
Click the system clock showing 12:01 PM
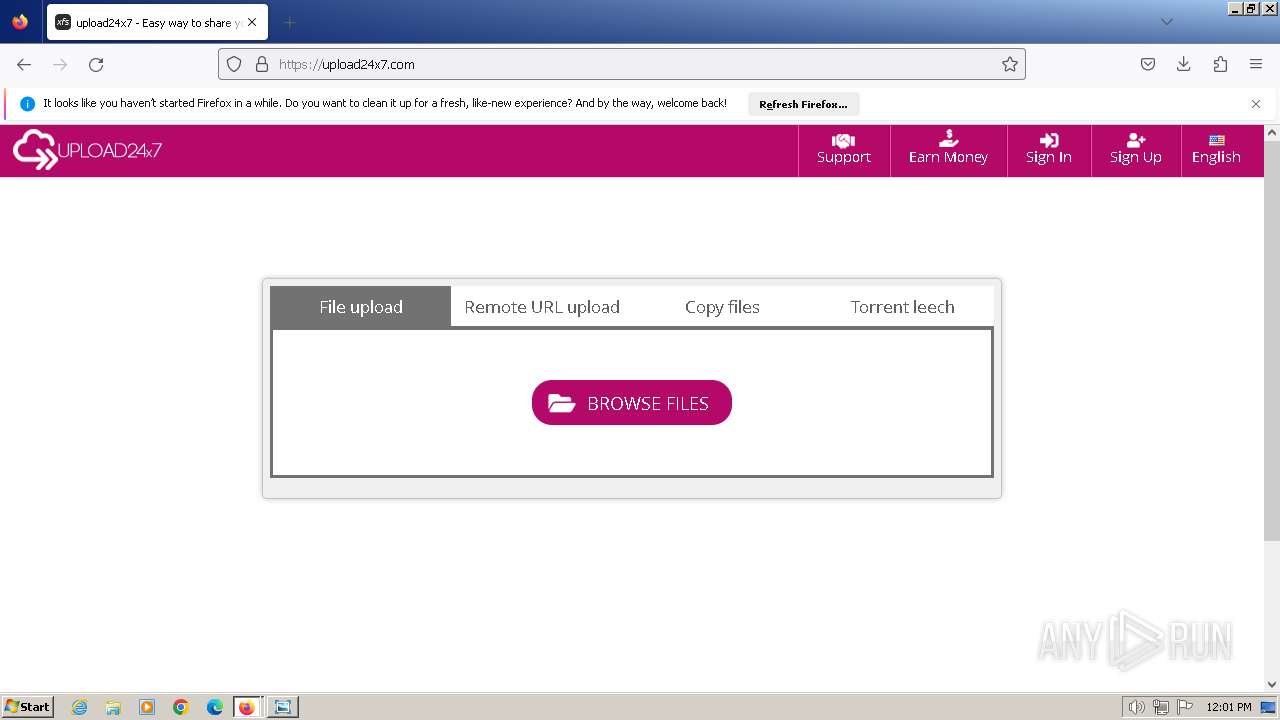pyautogui.click(x=1229, y=707)
